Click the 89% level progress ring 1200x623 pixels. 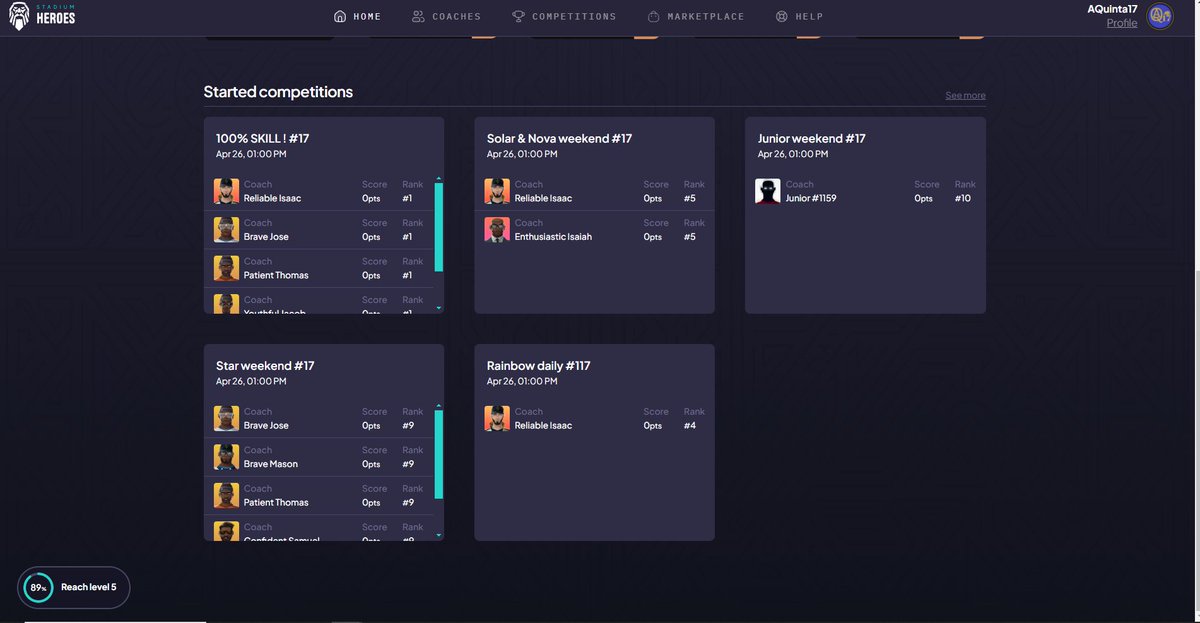[37, 588]
